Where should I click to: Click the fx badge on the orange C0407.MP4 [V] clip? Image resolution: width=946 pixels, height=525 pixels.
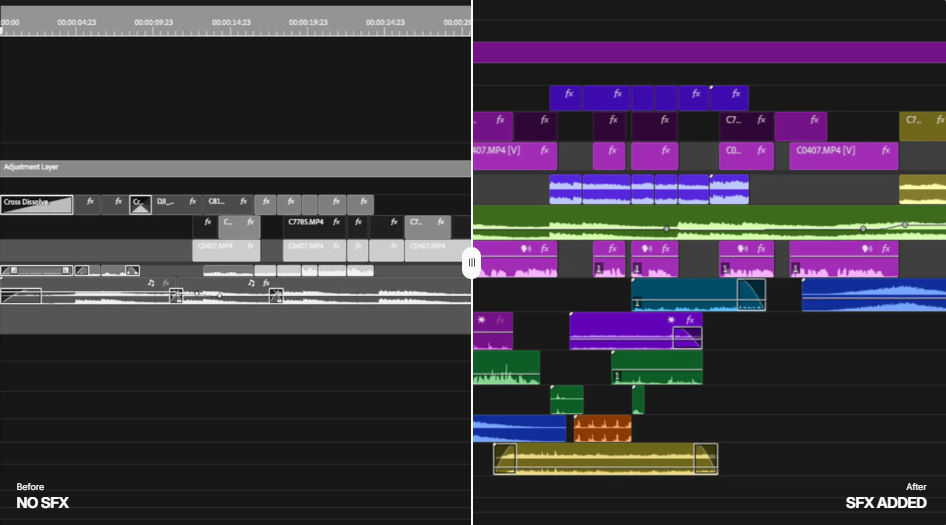click(x=882, y=151)
